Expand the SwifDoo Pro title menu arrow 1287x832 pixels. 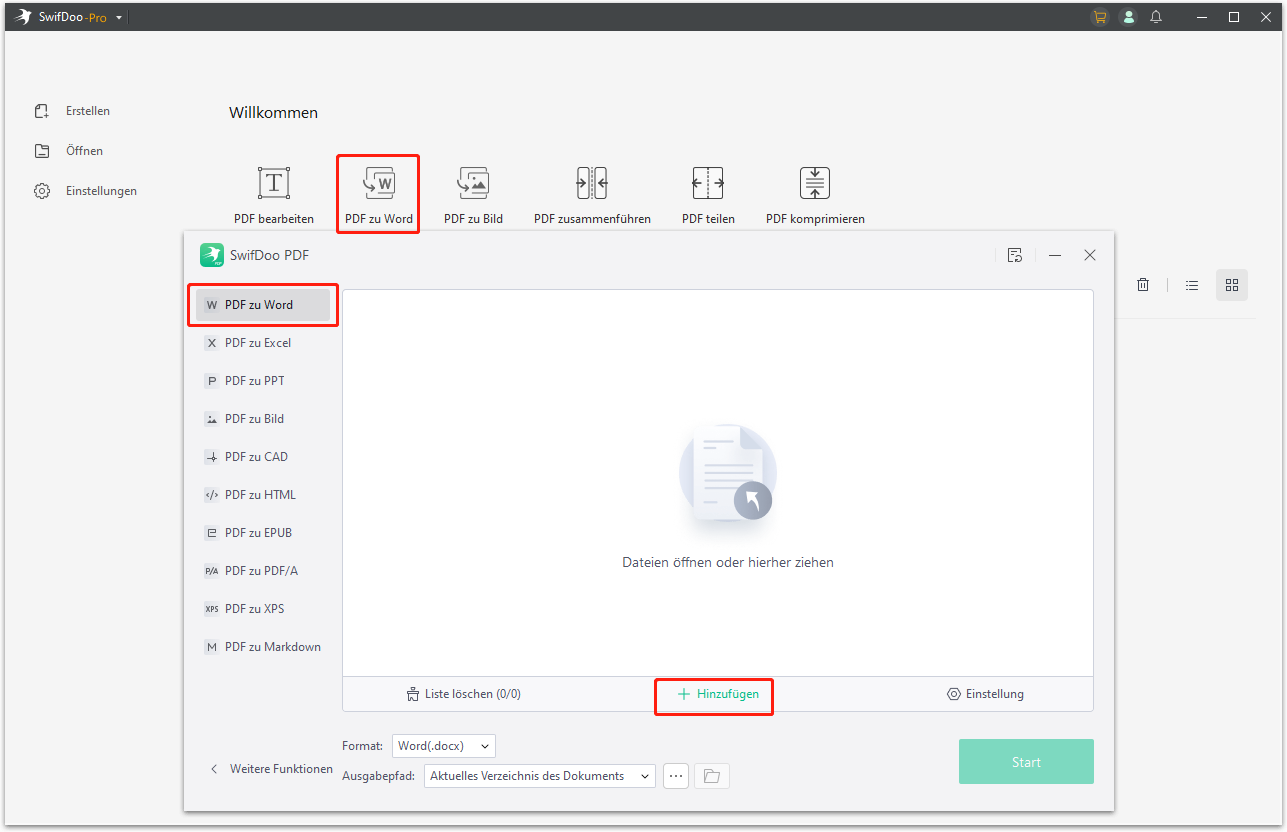pyautogui.click(x=120, y=18)
